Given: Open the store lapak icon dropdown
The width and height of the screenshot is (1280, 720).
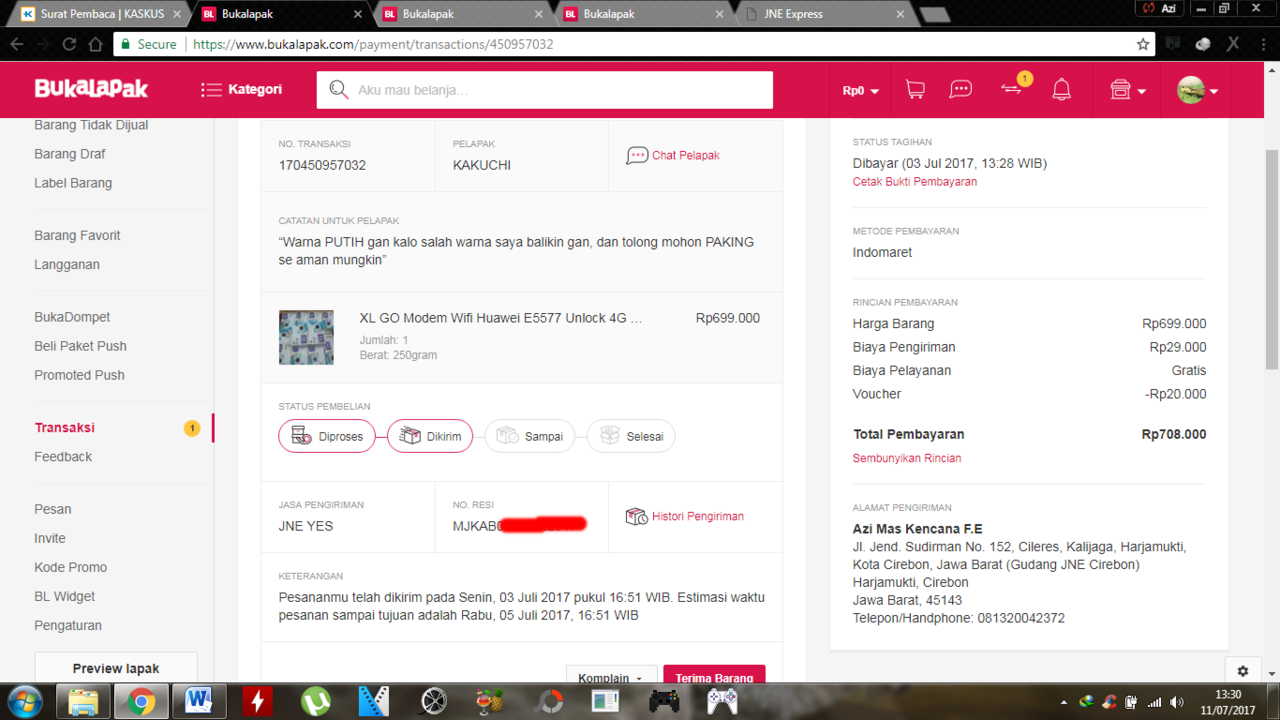Looking at the screenshot, I should tap(1127, 90).
